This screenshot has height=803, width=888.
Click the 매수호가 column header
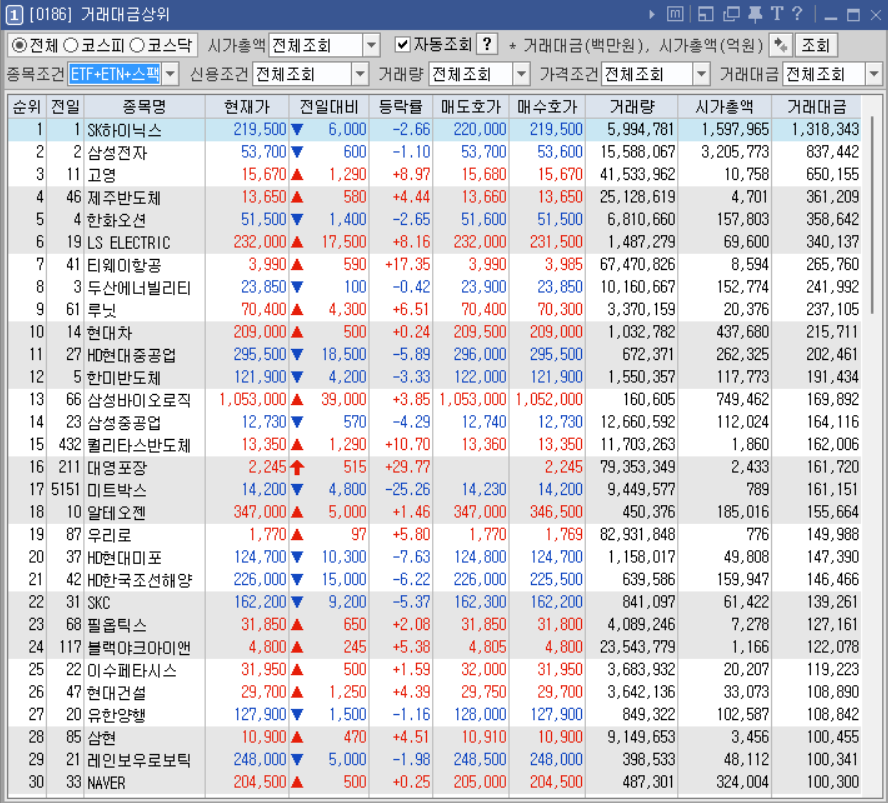click(x=547, y=106)
